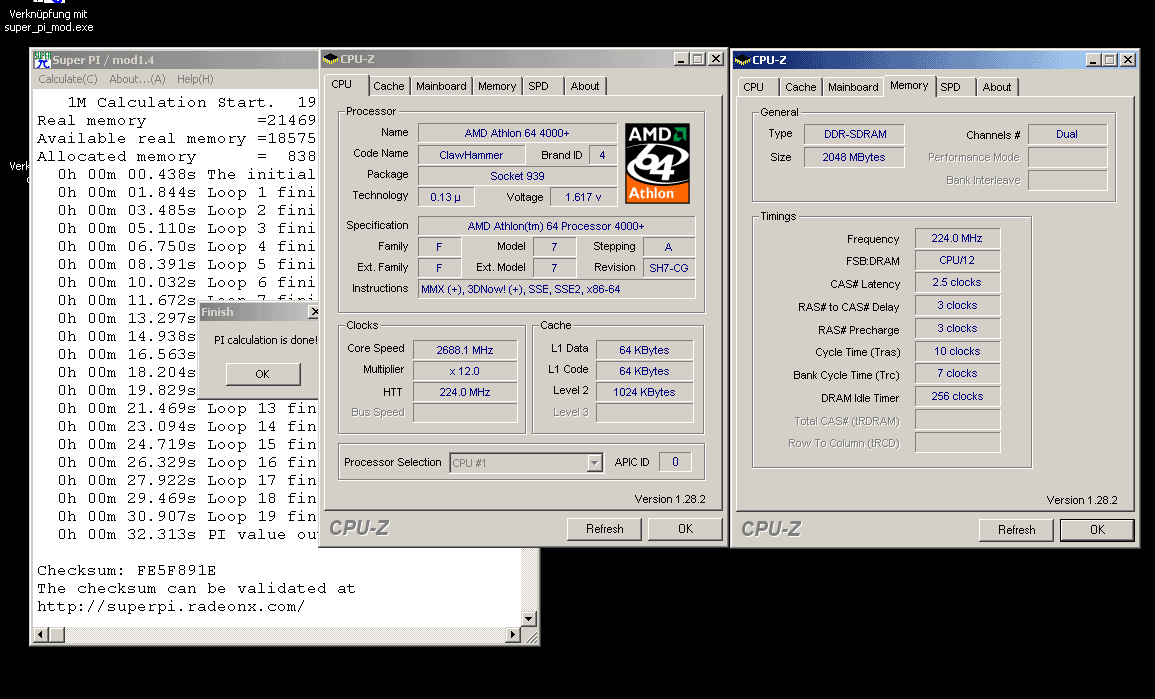The image size is (1155, 699).
Task: Click the processor Name AMD Athlon 64 4000+
Action: pos(517,133)
